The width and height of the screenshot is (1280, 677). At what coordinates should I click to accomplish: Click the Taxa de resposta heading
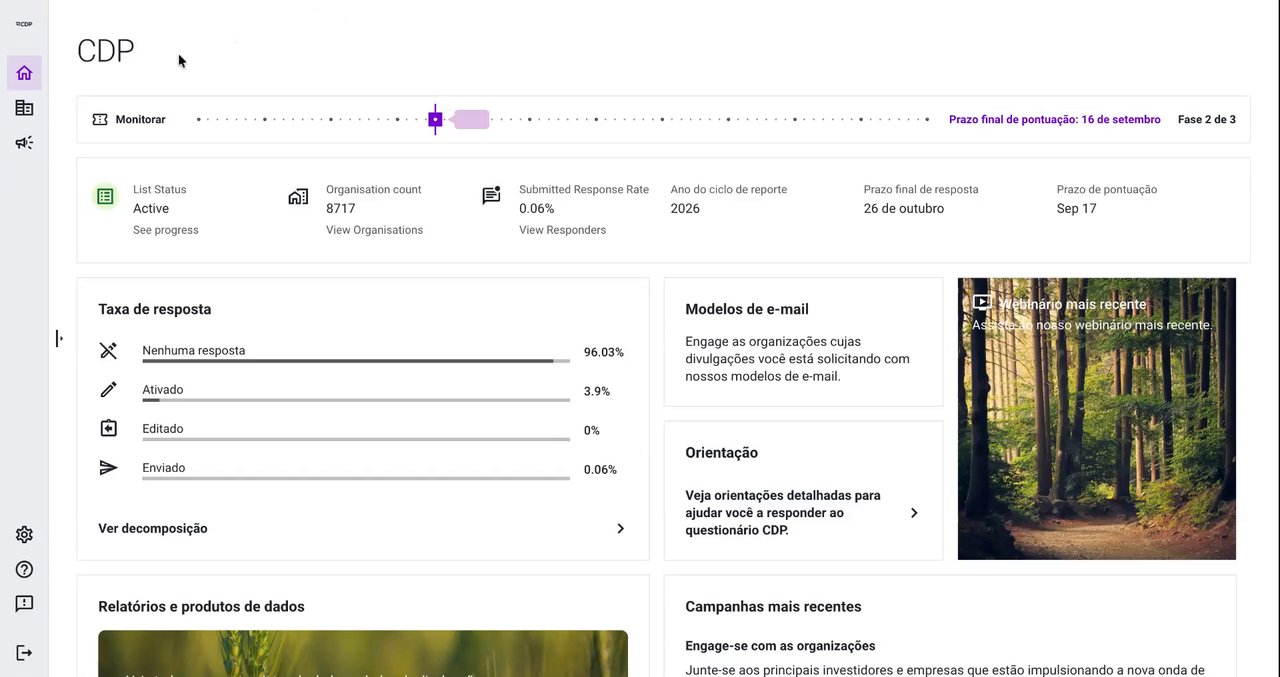click(155, 310)
